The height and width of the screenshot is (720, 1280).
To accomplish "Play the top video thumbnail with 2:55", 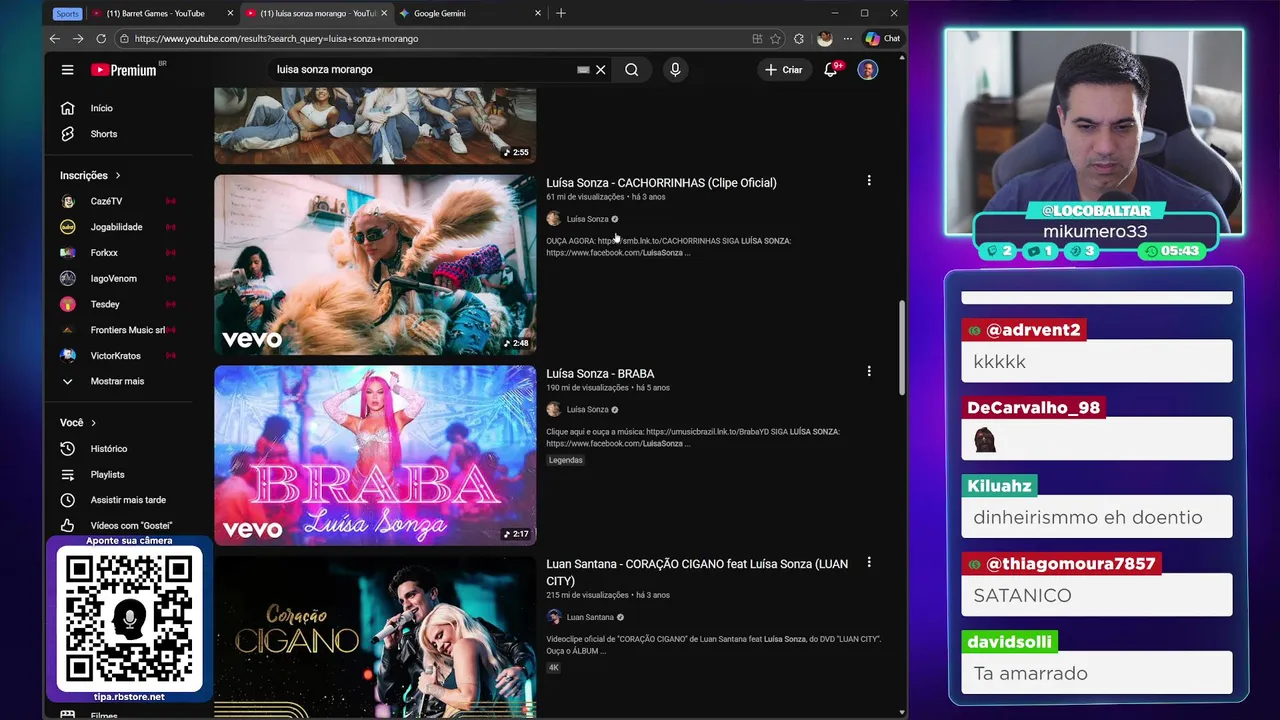I will tap(375, 126).
